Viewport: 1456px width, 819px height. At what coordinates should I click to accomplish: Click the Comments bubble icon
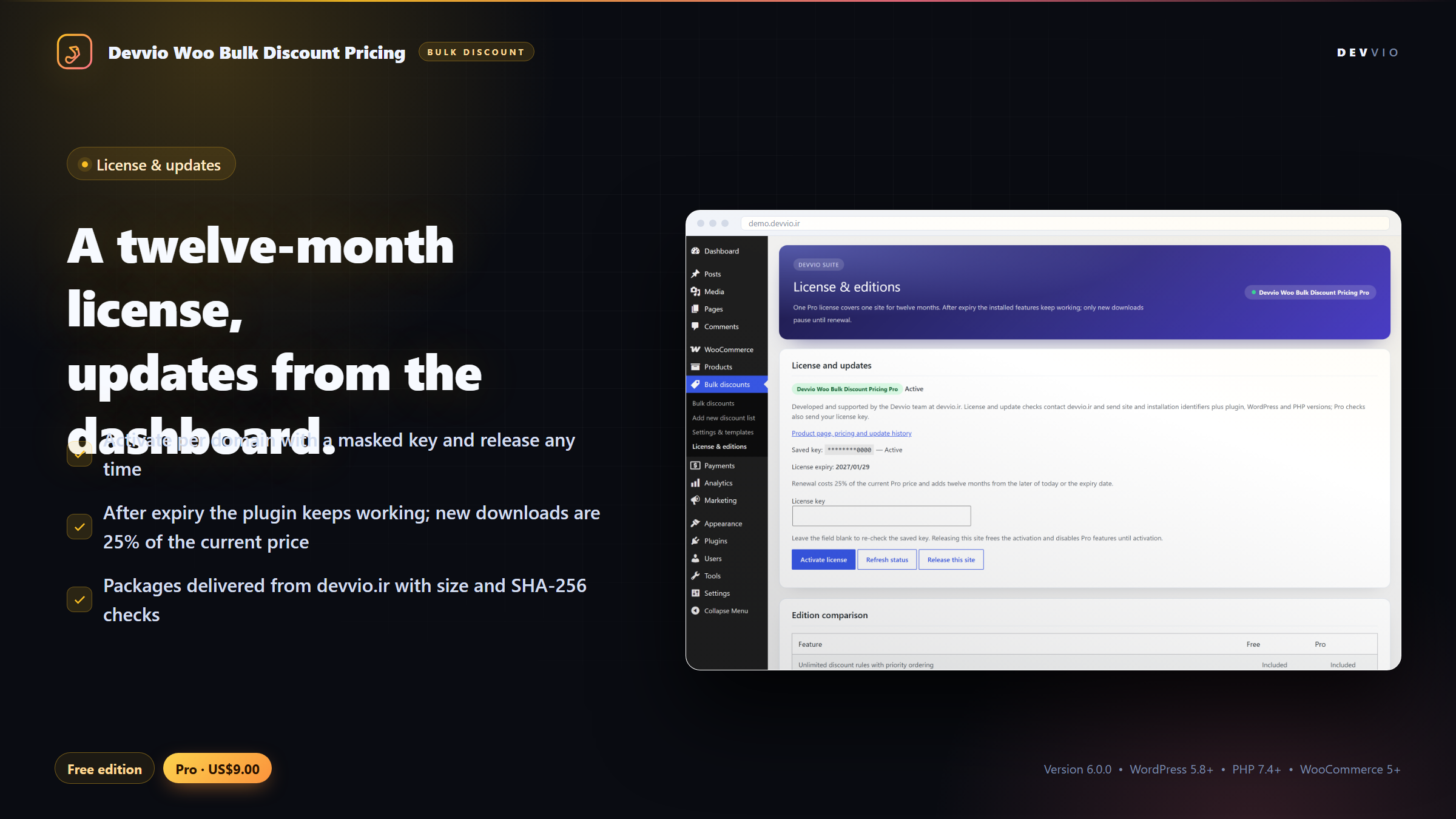click(x=695, y=326)
